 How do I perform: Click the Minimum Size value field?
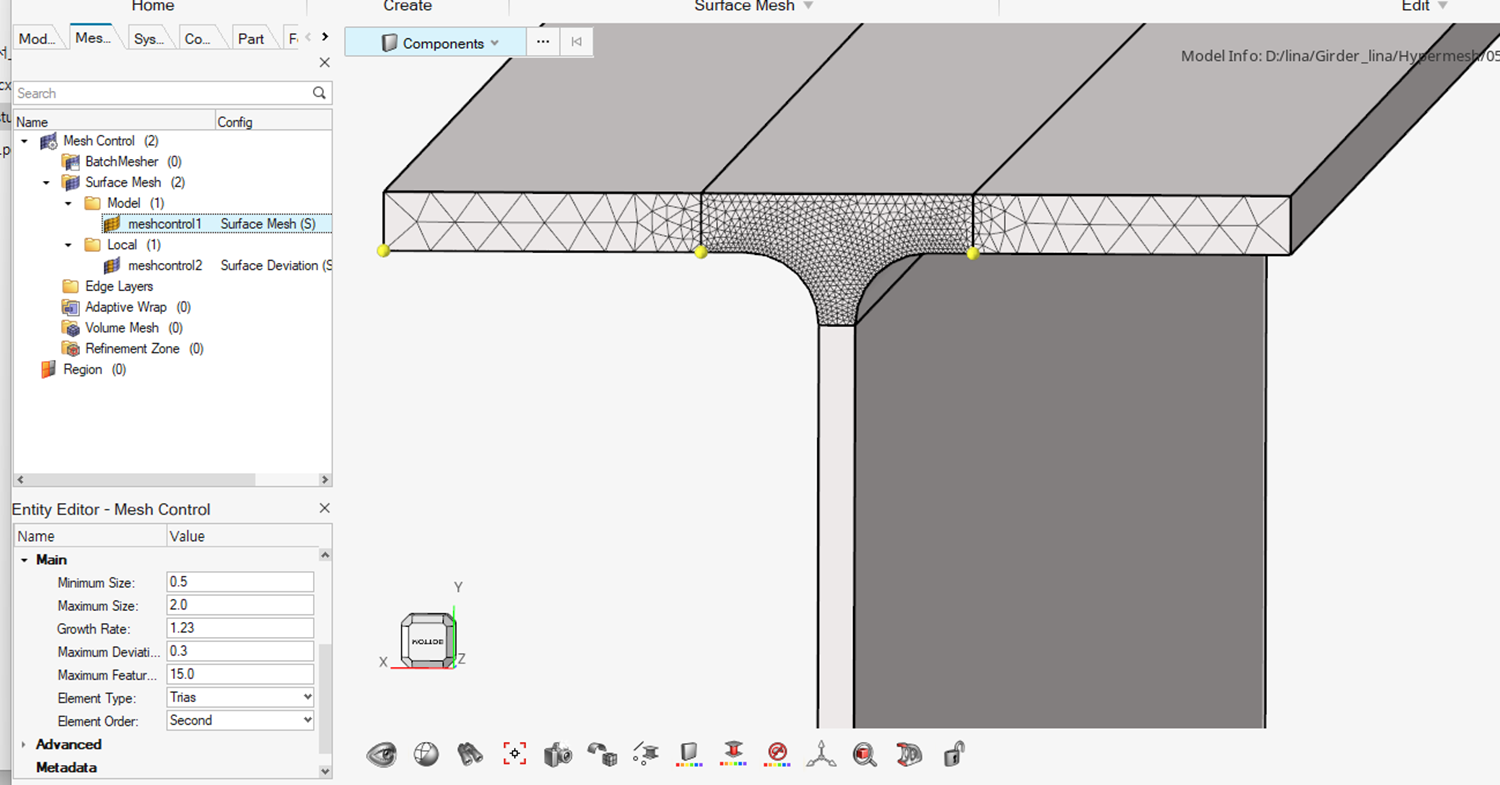click(241, 582)
